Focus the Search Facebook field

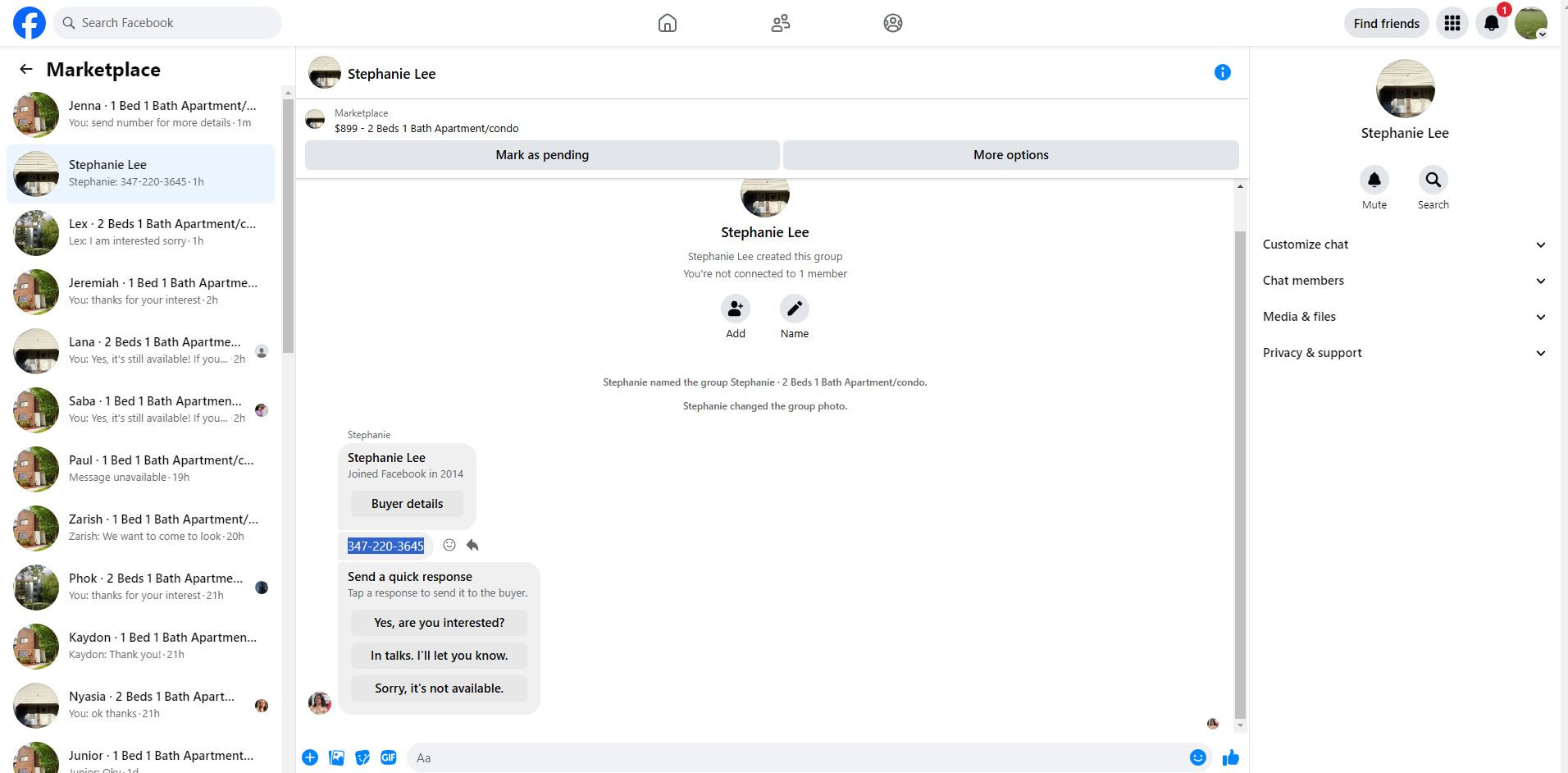coord(167,23)
